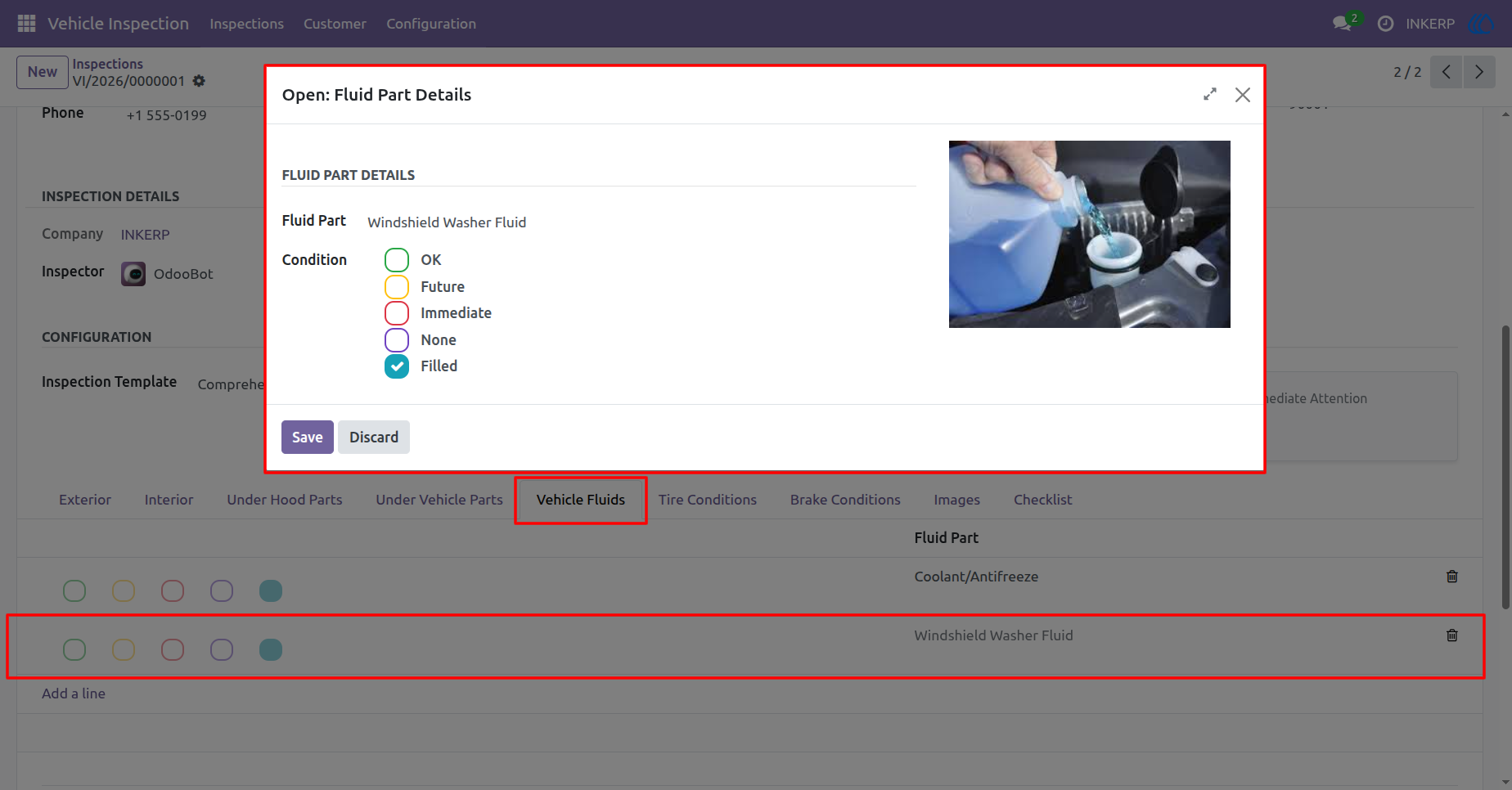Close the Fluid Part Details dialog

point(1243,95)
